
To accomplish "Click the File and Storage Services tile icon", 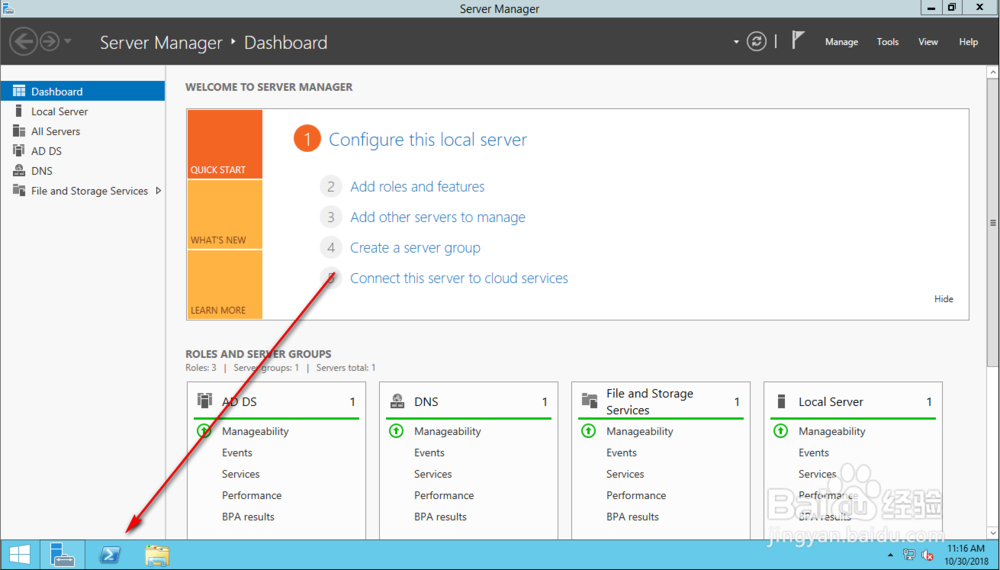I will [589, 401].
